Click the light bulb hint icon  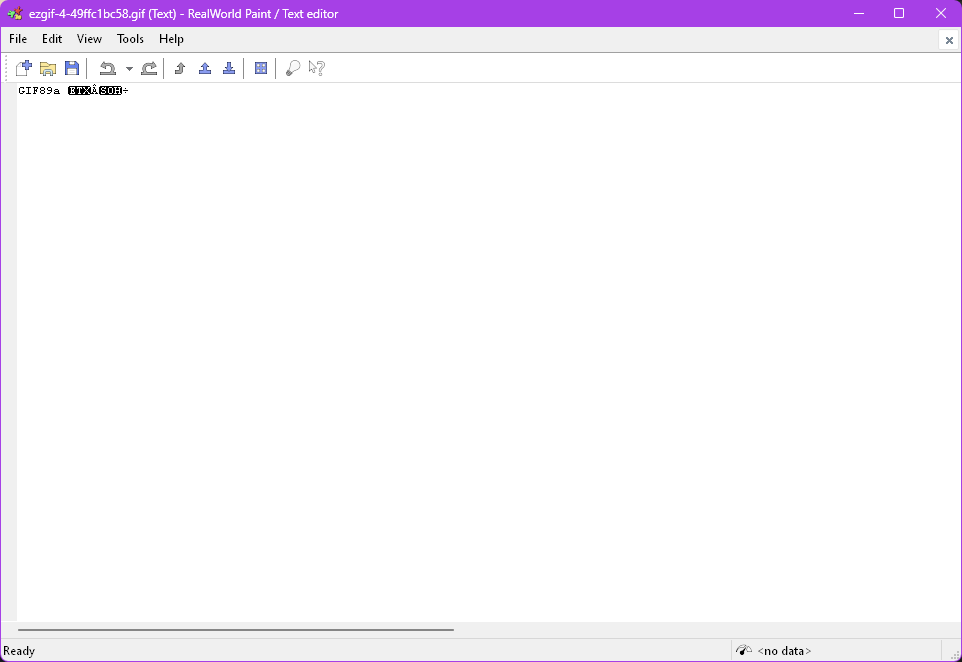(x=293, y=68)
